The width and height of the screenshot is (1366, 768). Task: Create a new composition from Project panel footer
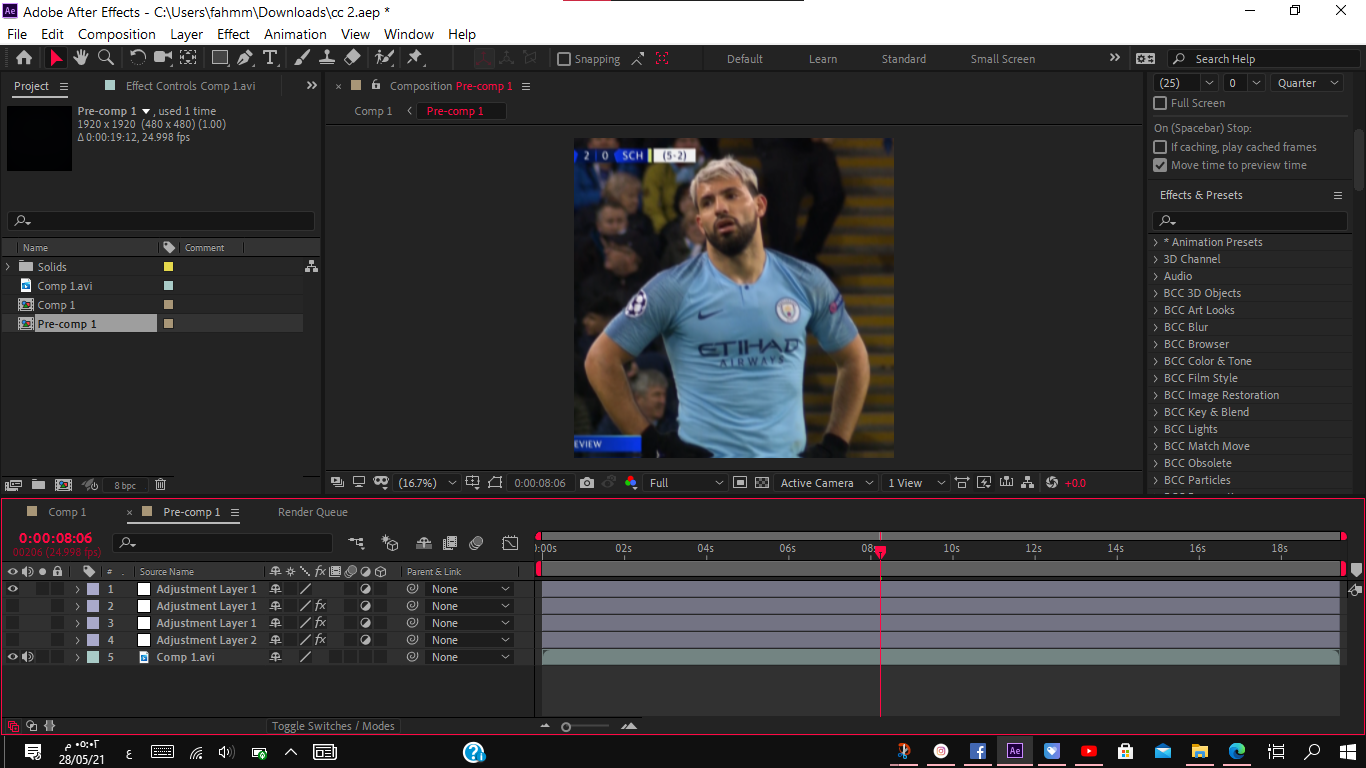63,485
